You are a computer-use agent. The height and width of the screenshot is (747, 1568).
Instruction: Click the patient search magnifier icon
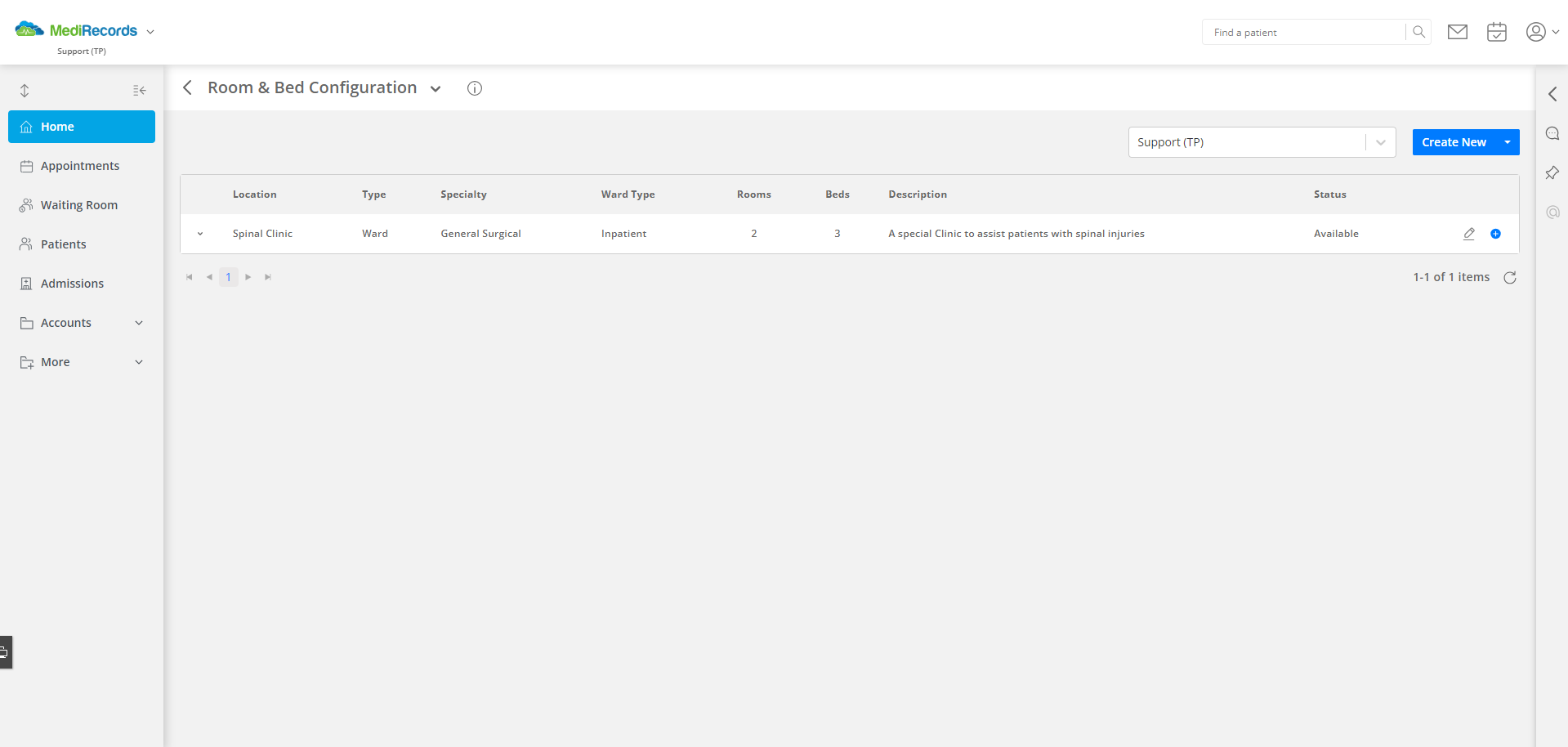[1418, 32]
